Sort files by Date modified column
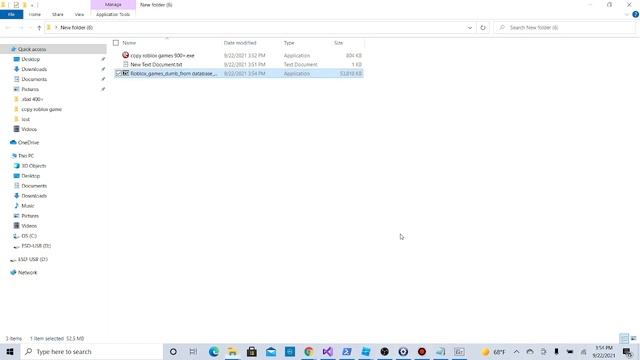Viewport: 640px width, 360px height. coord(240,43)
